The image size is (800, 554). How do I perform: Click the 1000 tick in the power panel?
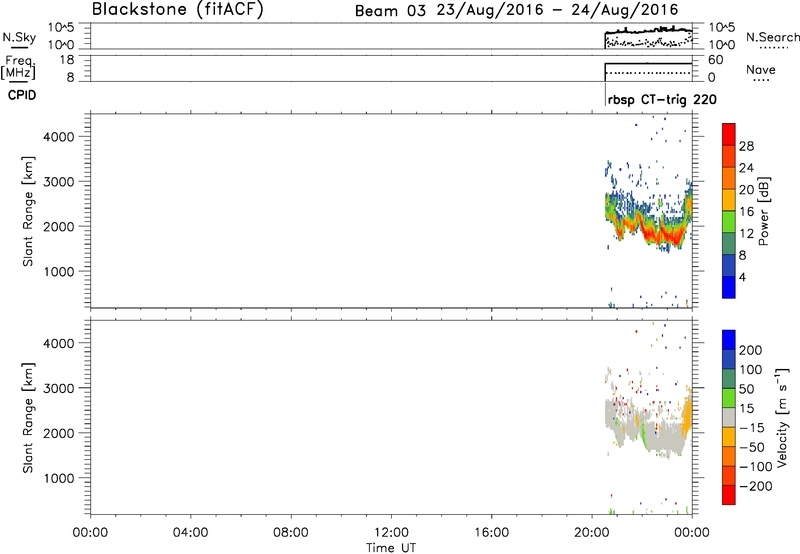pyautogui.click(x=59, y=271)
